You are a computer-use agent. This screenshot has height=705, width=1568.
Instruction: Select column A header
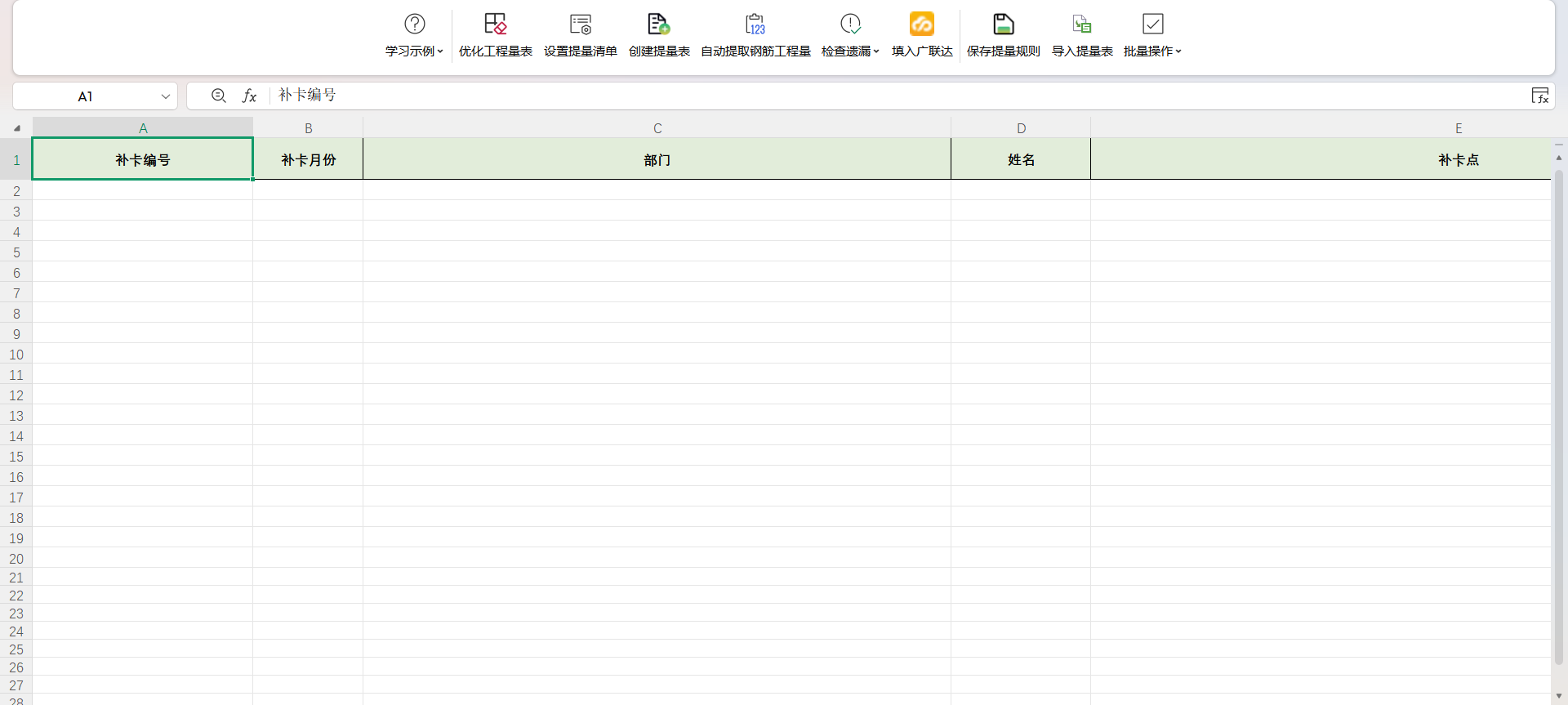coord(143,128)
